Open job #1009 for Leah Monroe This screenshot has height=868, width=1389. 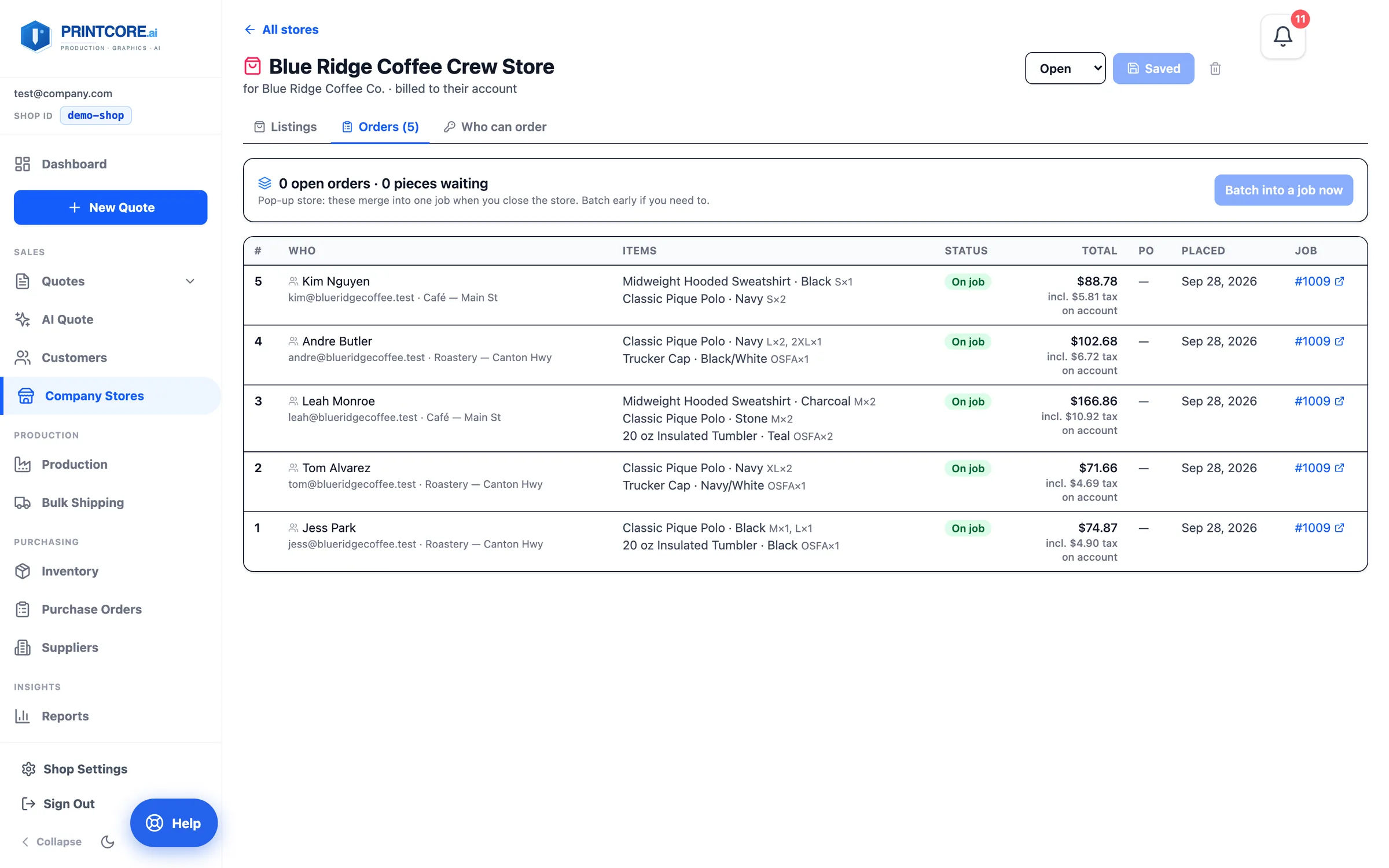pos(1319,401)
